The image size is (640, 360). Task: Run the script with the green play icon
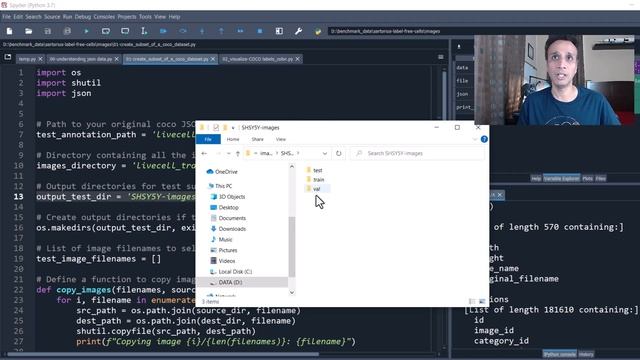[87, 31]
